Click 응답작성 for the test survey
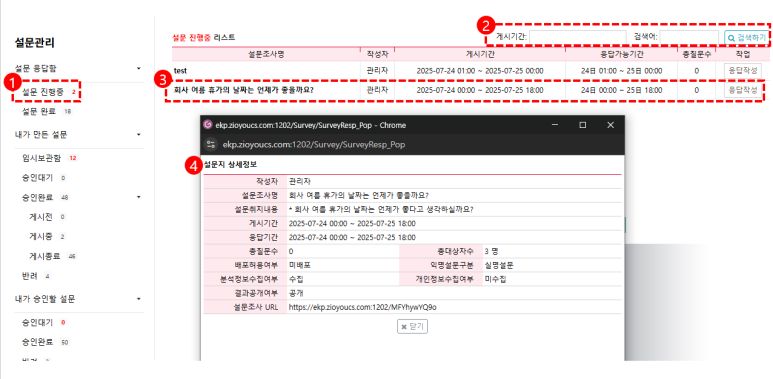 [x=742, y=70]
